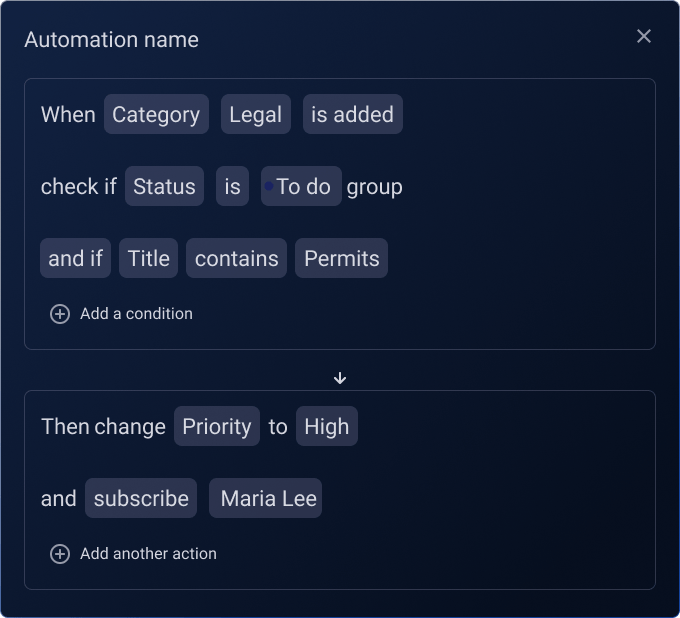The image size is (680, 618).
Task: Close the automation dialog with the X icon
Action: [x=644, y=36]
